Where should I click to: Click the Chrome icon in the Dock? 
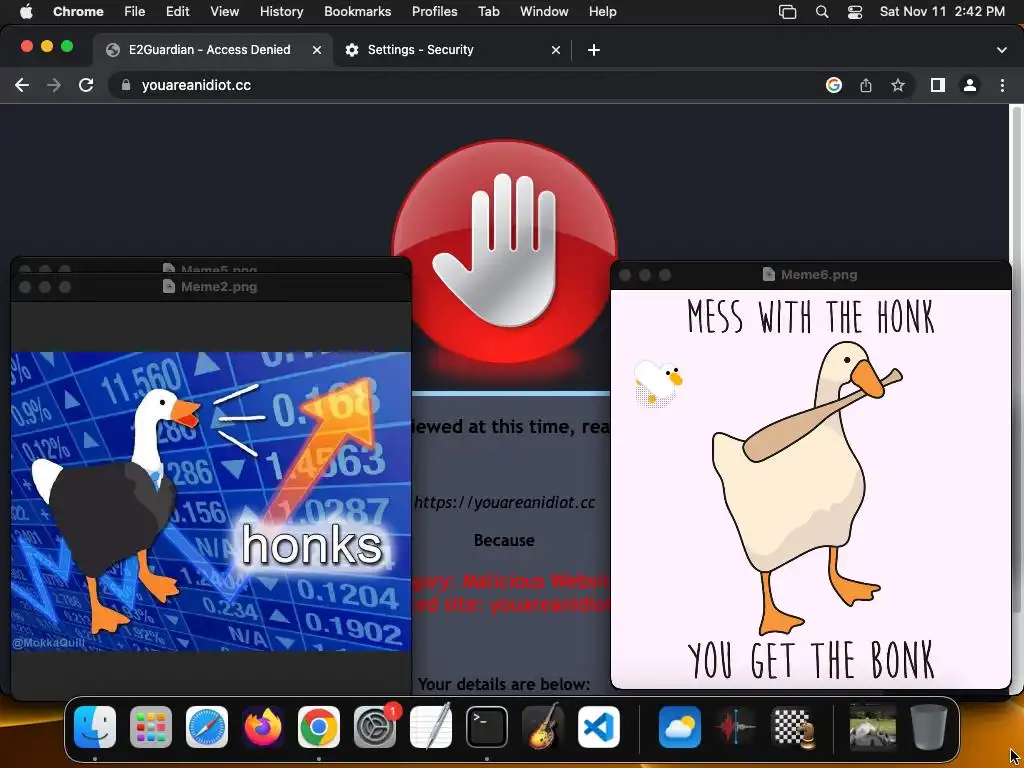tap(319, 727)
